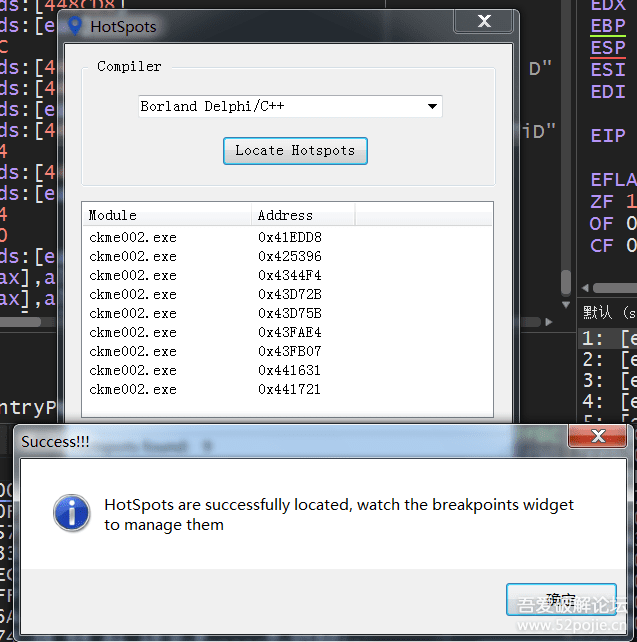Confirm the Success dialog with 确定 button
The height and width of the screenshot is (642, 637).
click(561, 599)
